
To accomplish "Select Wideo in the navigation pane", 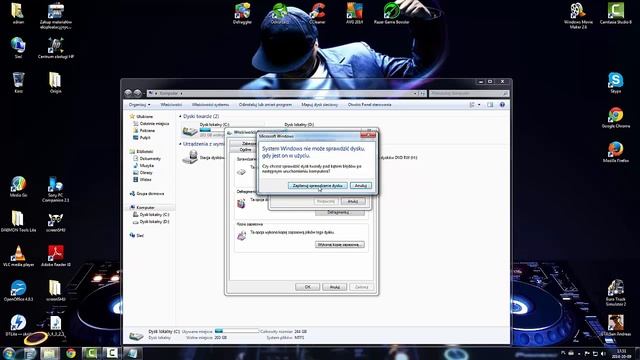I will (145, 179).
